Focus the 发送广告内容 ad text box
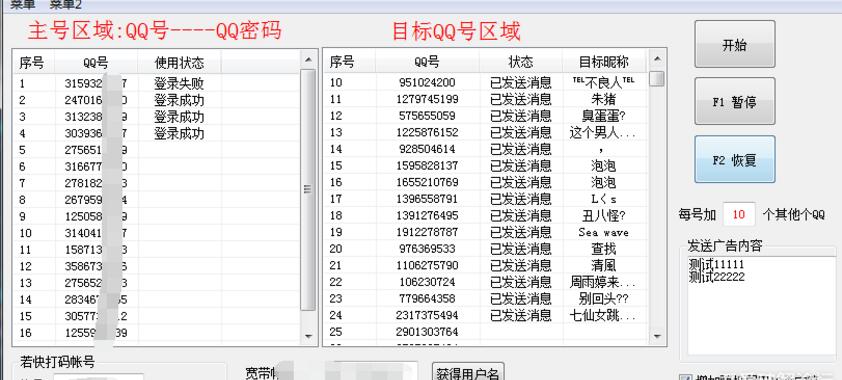 pos(761,304)
